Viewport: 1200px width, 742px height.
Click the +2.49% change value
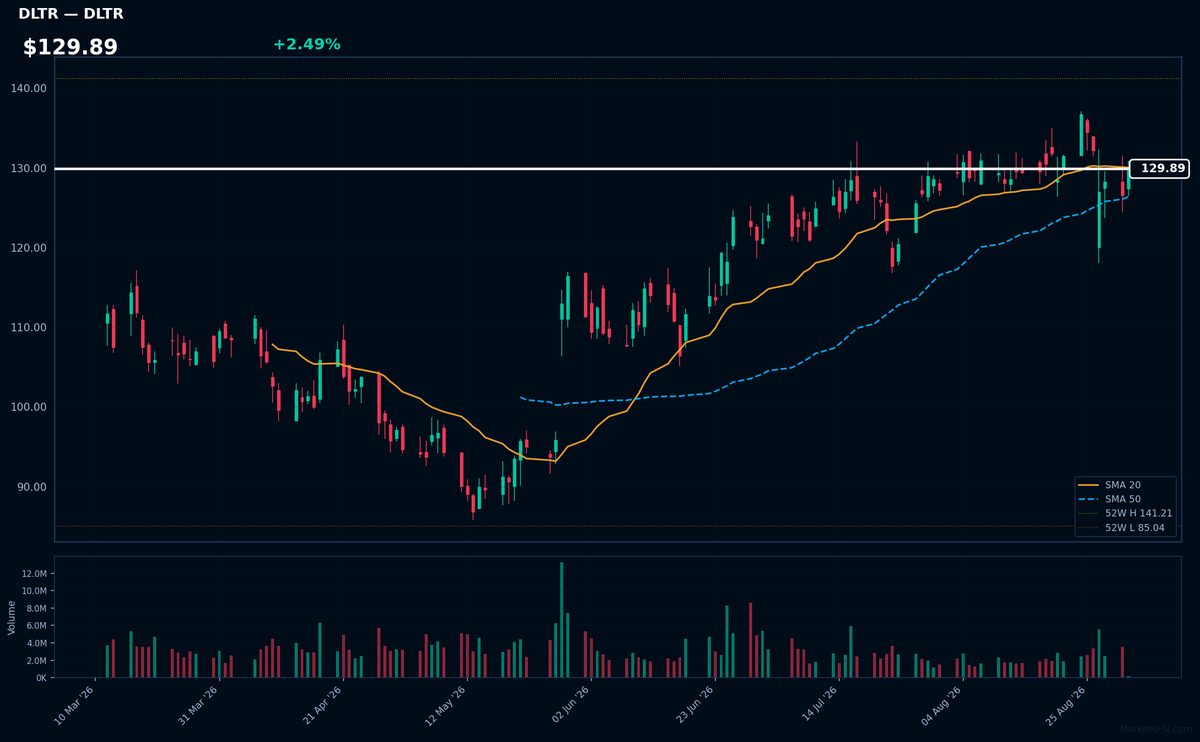(x=306, y=44)
